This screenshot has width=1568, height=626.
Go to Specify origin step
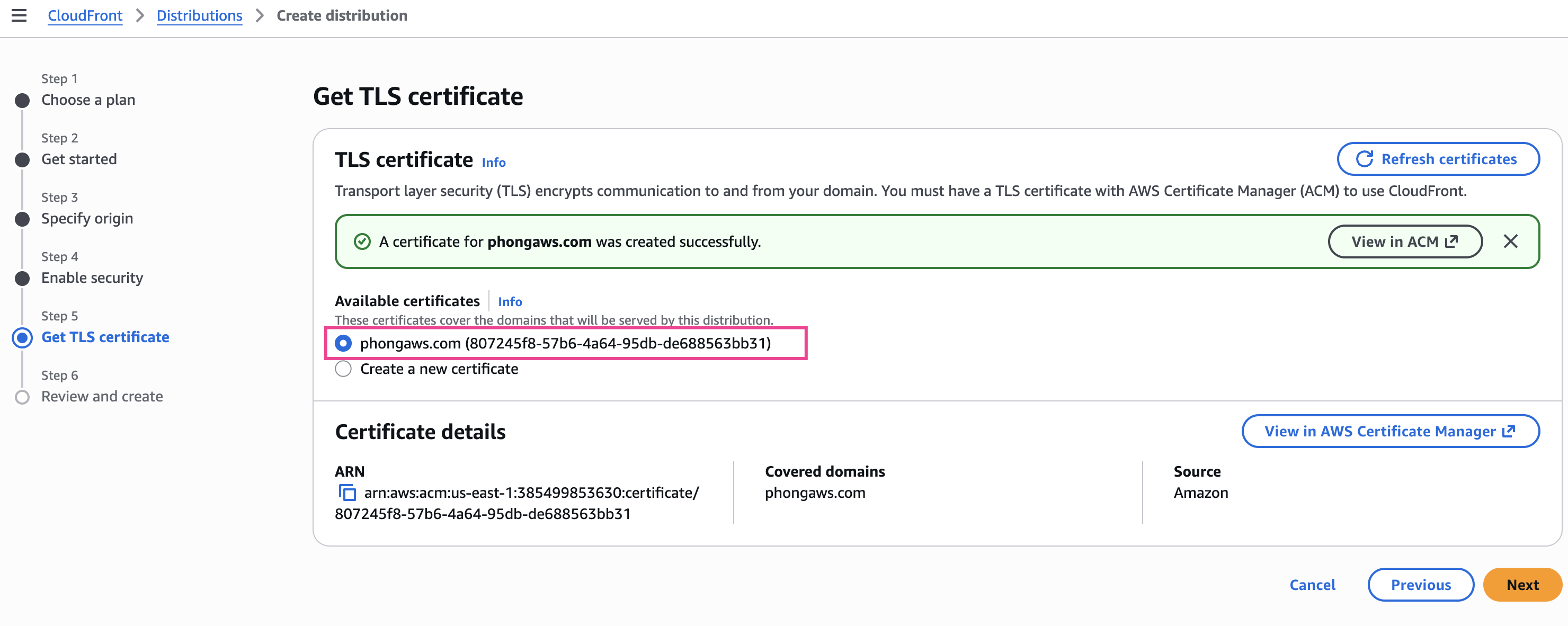coord(87,218)
